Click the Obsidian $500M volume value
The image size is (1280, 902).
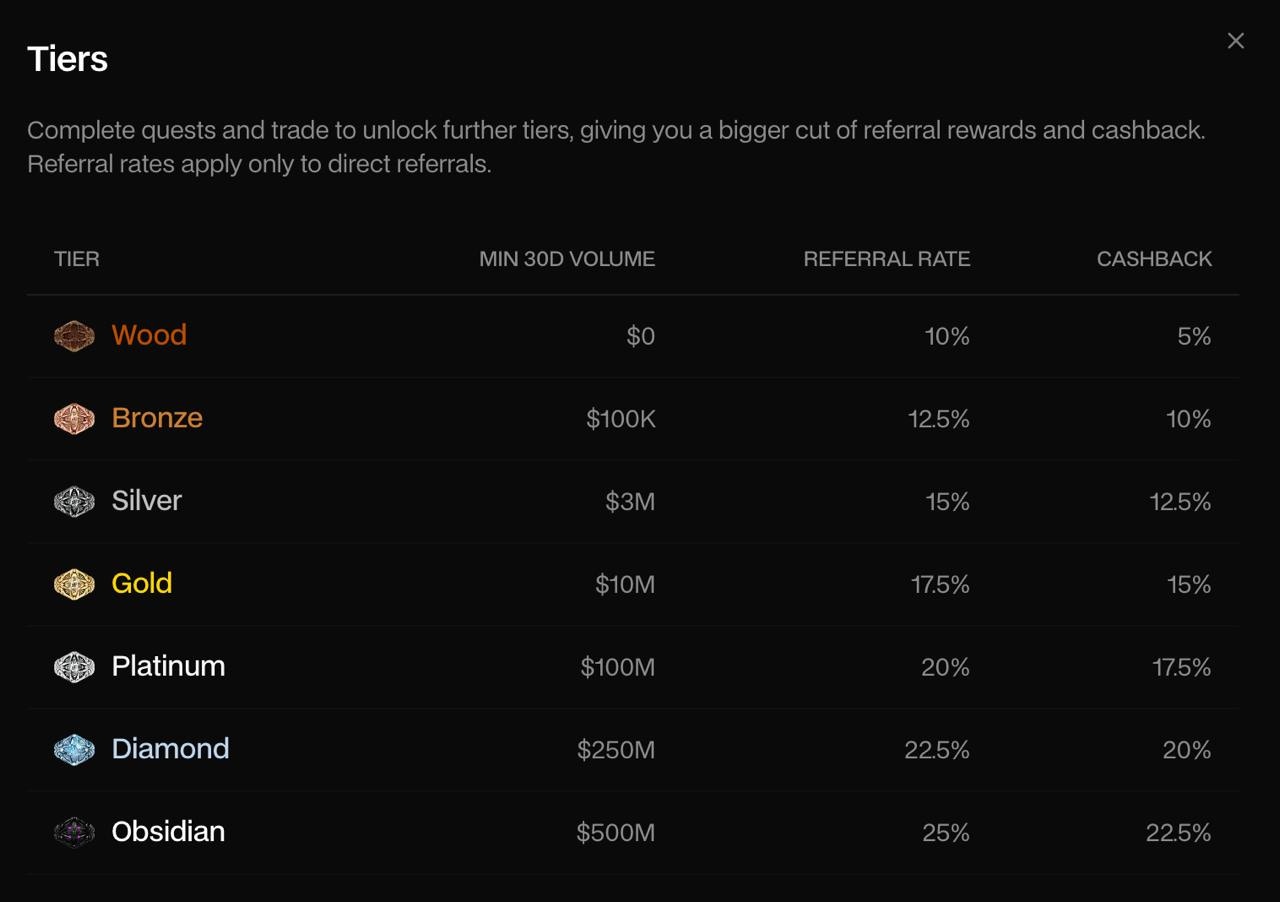[615, 832]
